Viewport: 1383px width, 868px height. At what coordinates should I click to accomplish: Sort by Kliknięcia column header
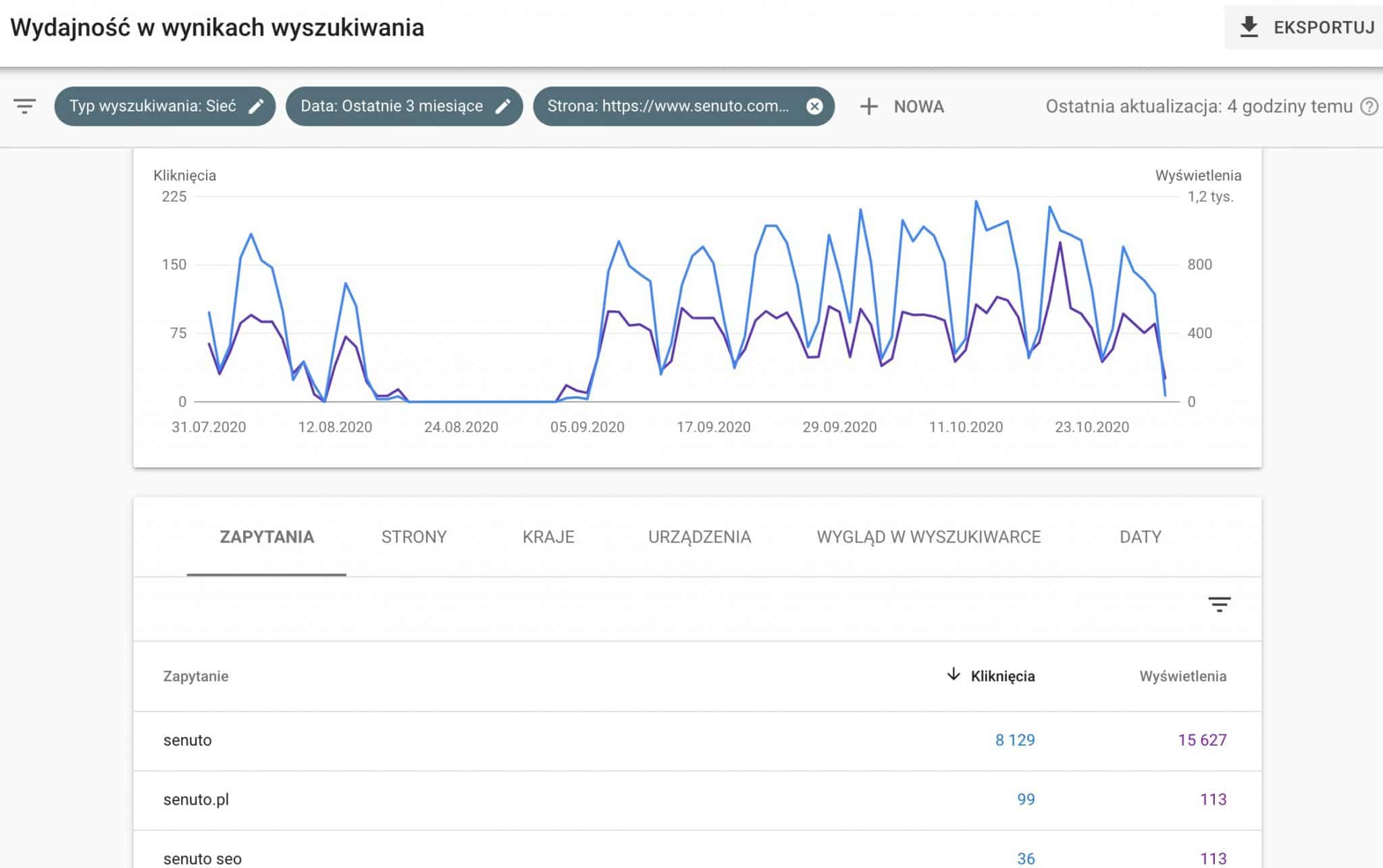1002,676
